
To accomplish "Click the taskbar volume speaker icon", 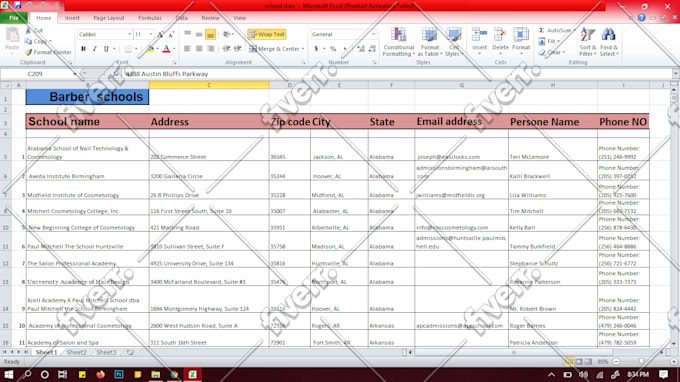I will coord(584,375).
